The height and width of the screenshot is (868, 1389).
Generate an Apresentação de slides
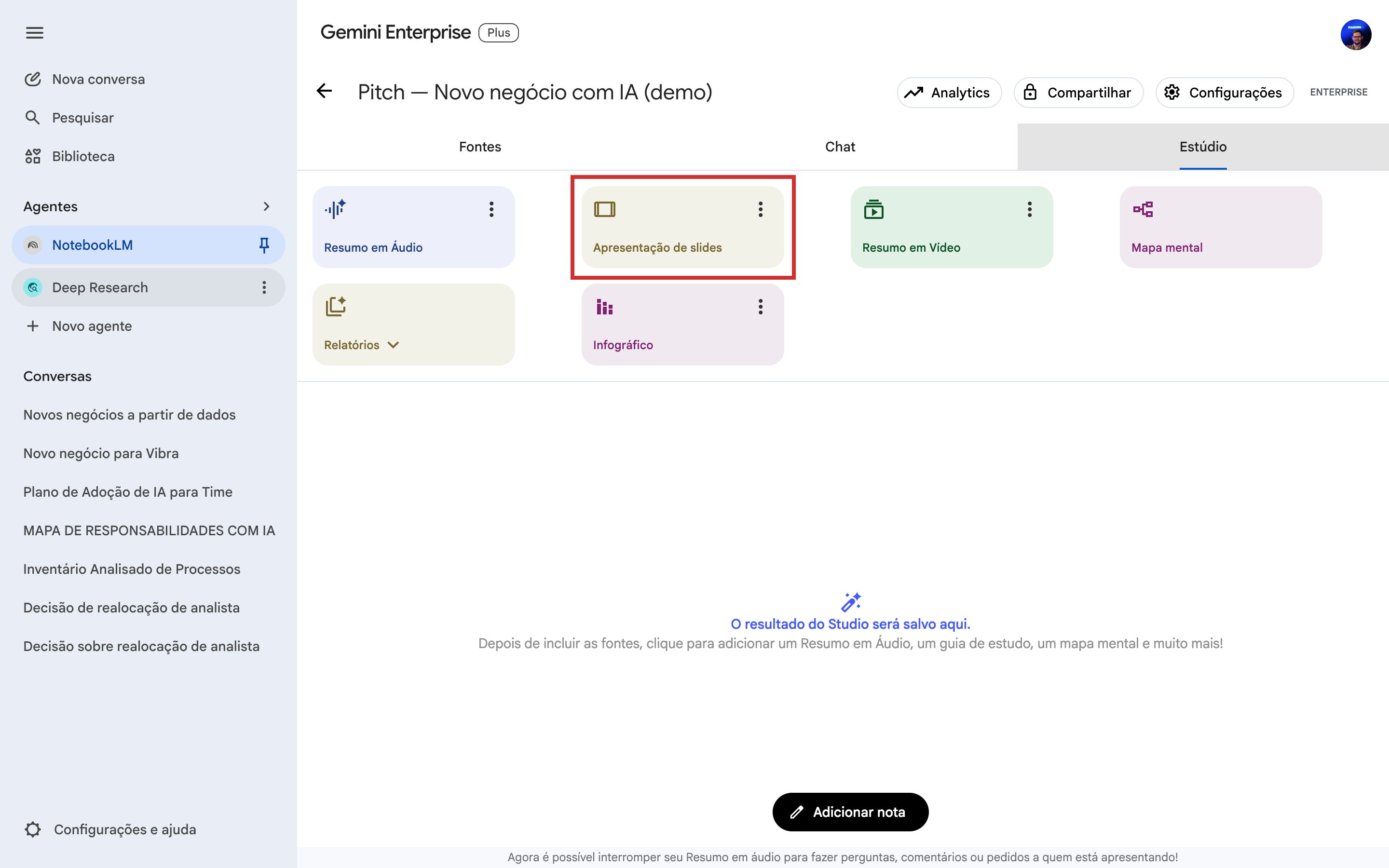(x=682, y=227)
